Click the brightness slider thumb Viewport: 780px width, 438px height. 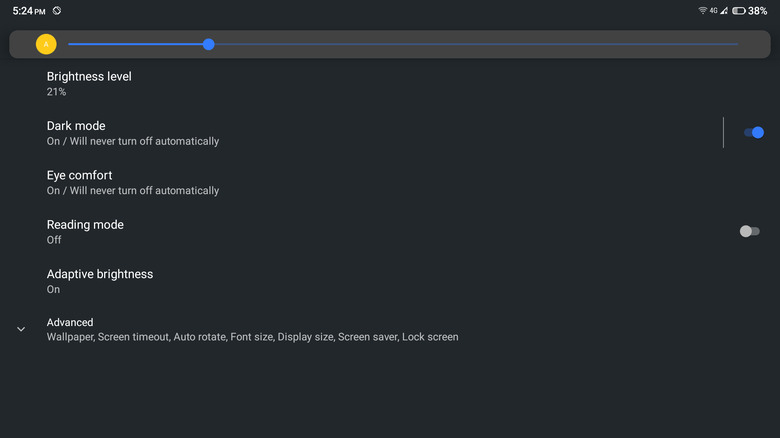coord(208,44)
